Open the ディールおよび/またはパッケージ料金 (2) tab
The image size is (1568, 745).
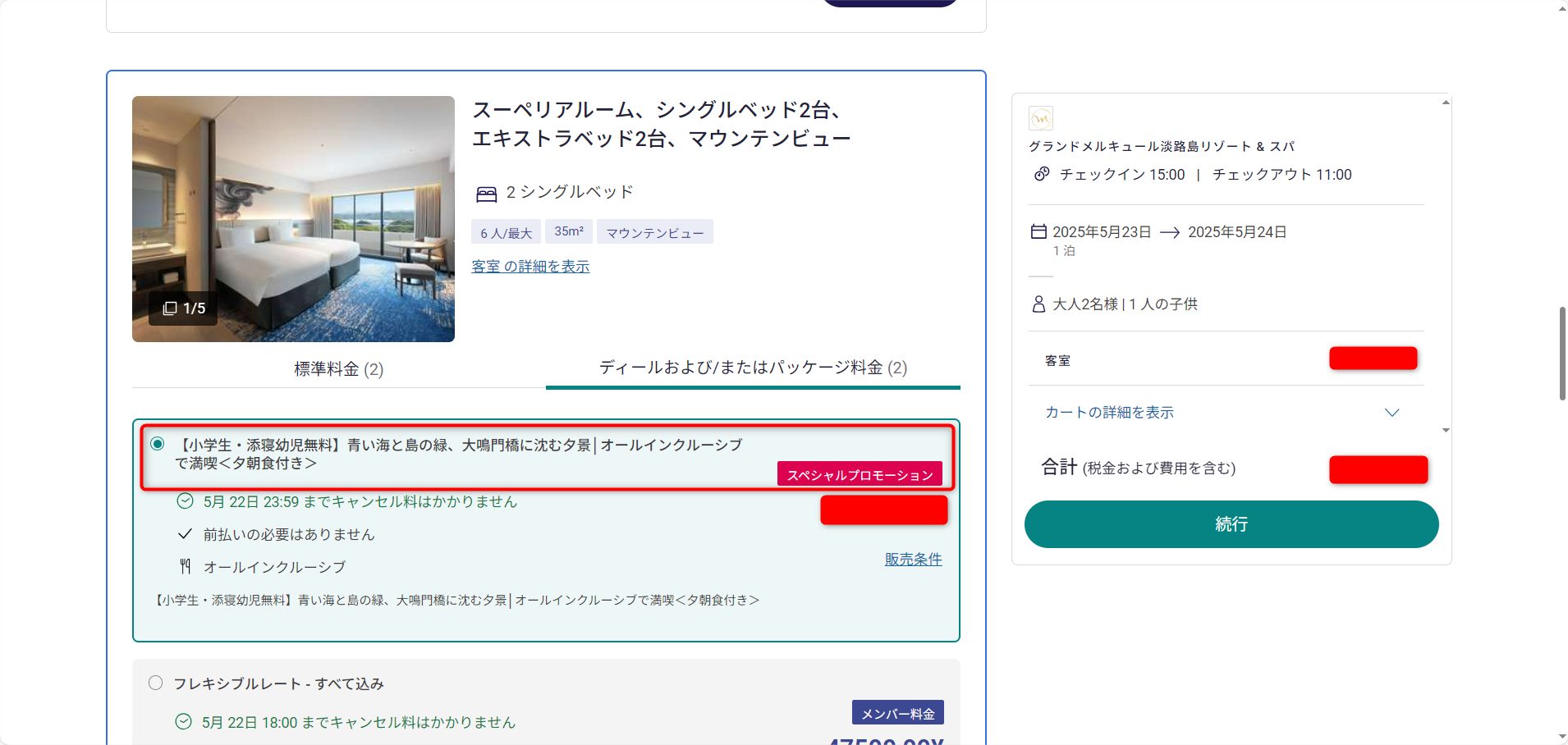tap(753, 368)
